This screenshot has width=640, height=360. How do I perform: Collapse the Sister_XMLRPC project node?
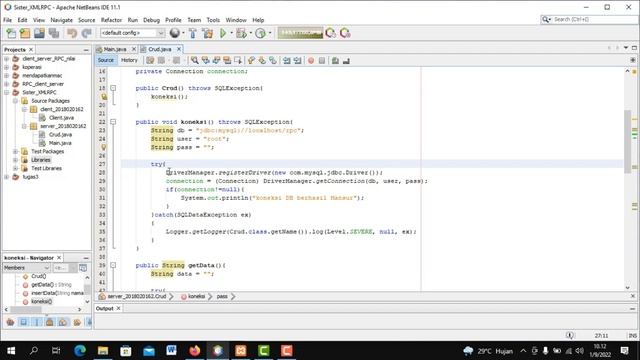[x=6, y=92]
